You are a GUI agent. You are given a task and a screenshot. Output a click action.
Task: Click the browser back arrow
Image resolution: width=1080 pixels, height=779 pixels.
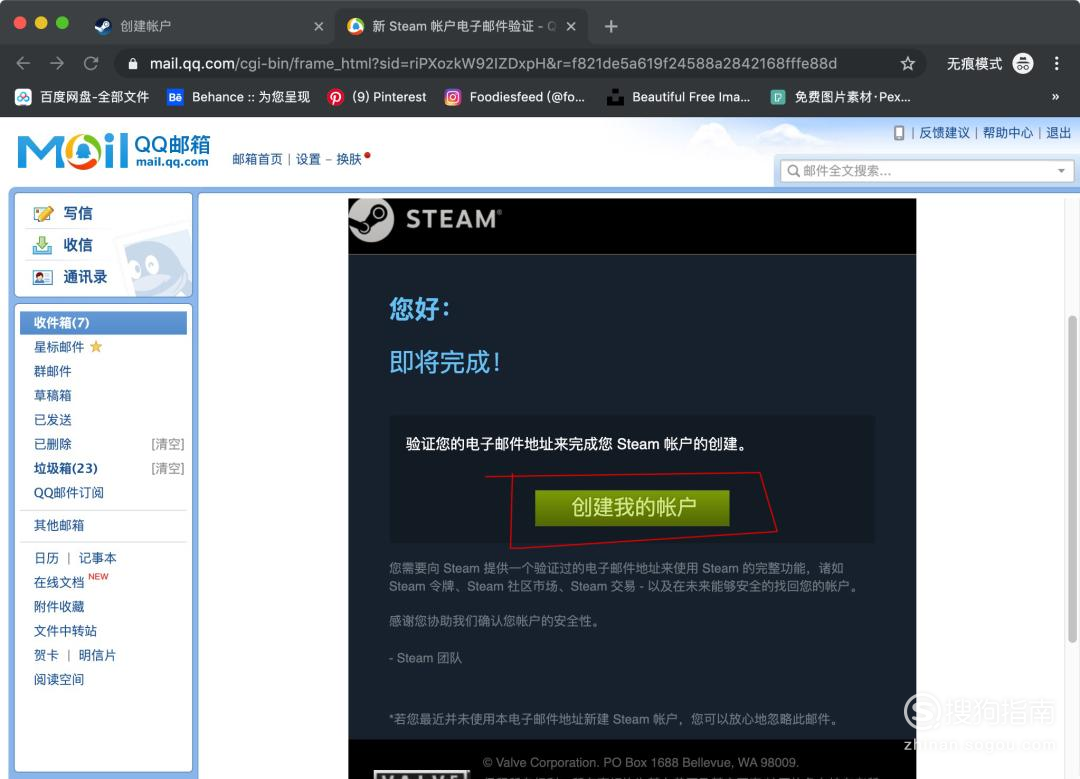tap(23, 62)
